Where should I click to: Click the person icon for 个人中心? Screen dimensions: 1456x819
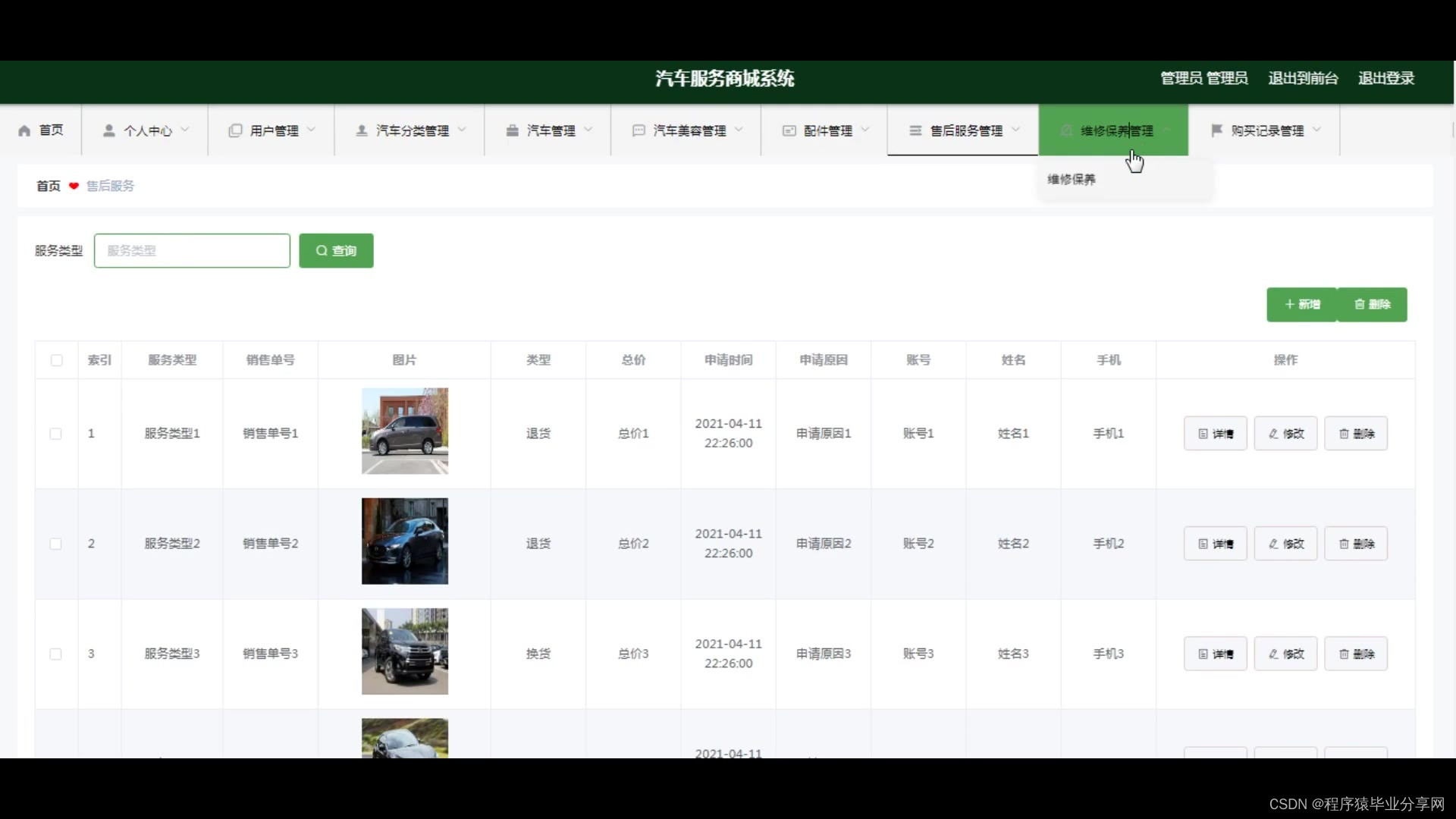(108, 130)
